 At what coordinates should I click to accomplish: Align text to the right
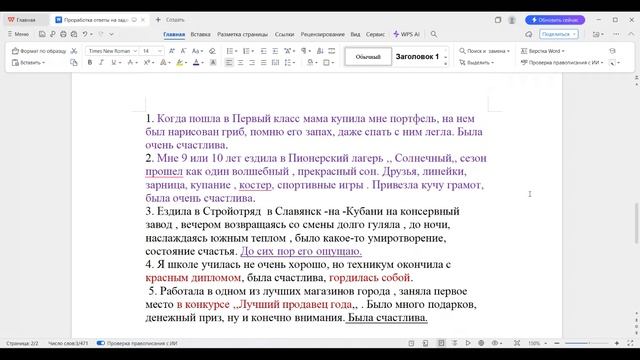[x=252, y=62]
